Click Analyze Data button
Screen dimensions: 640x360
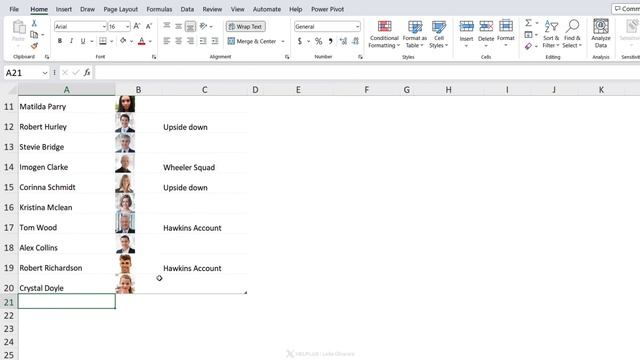coord(601,34)
